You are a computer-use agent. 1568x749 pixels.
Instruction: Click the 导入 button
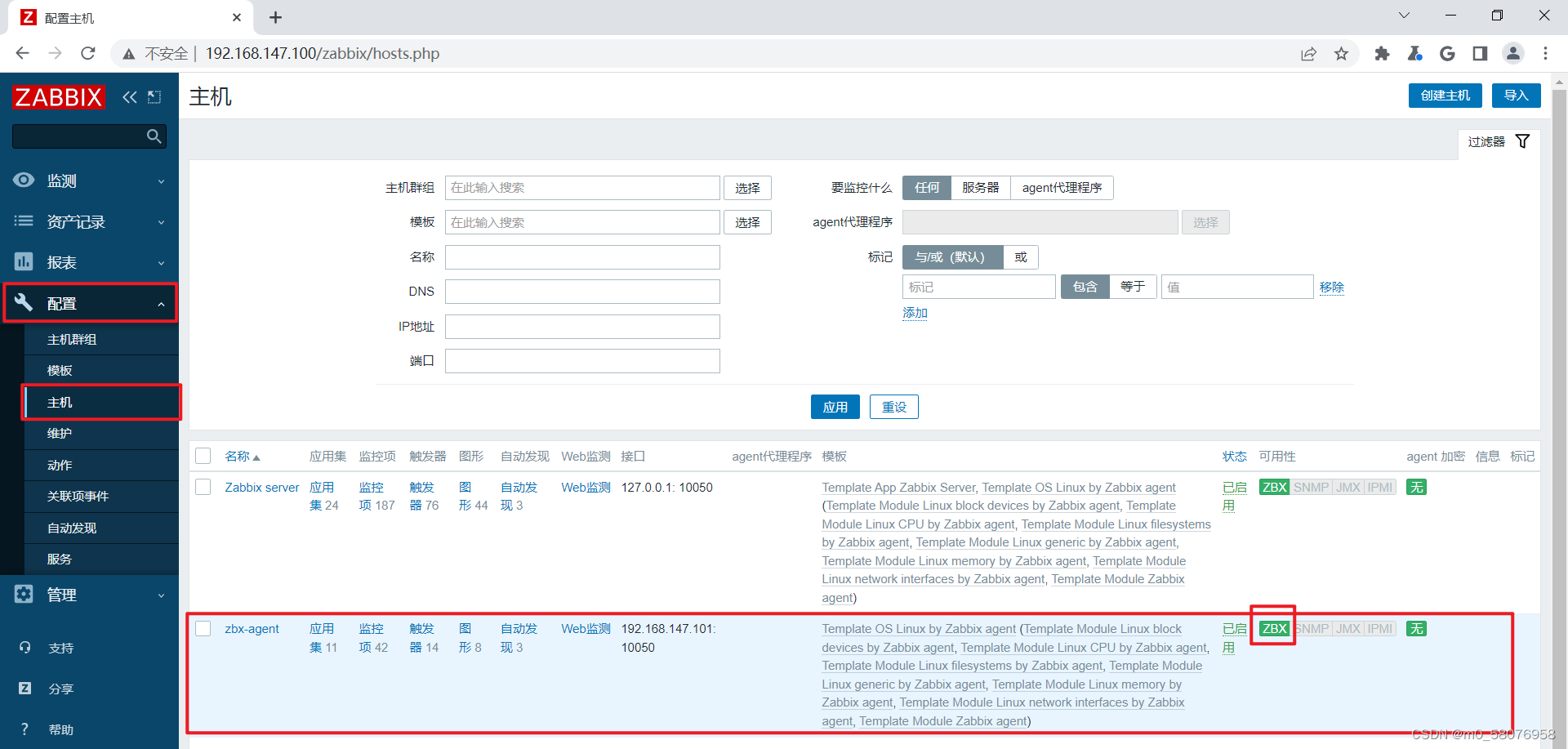coord(1517,96)
